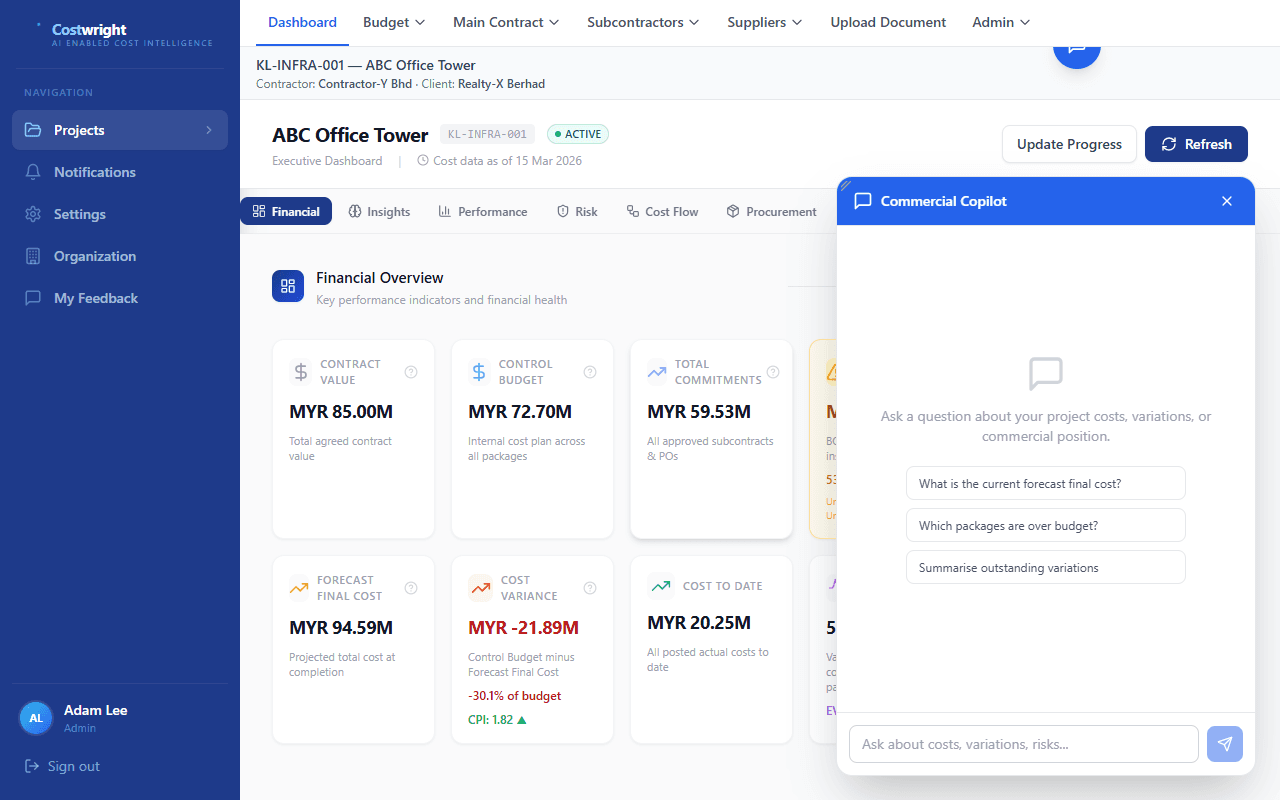
Task: Click the Notifications bell icon
Action: pyautogui.click(x=33, y=172)
